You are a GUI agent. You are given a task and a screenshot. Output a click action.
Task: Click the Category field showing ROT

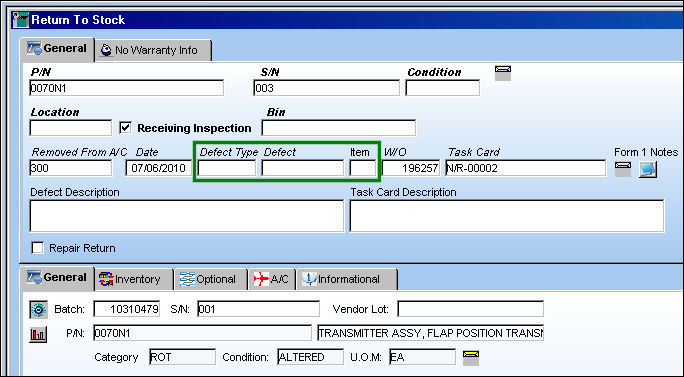tap(182, 357)
